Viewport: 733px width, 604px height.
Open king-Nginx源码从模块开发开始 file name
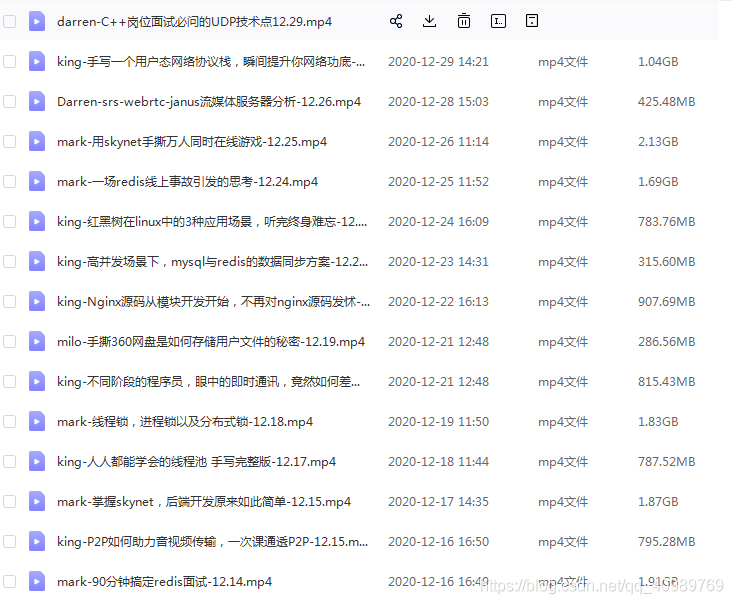pyautogui.click(x=213, y=301)
